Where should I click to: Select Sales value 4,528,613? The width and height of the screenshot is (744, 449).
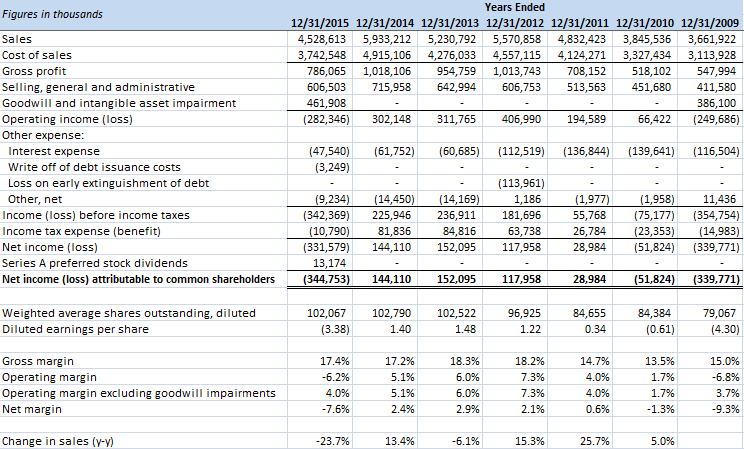(x=322, y=39)
